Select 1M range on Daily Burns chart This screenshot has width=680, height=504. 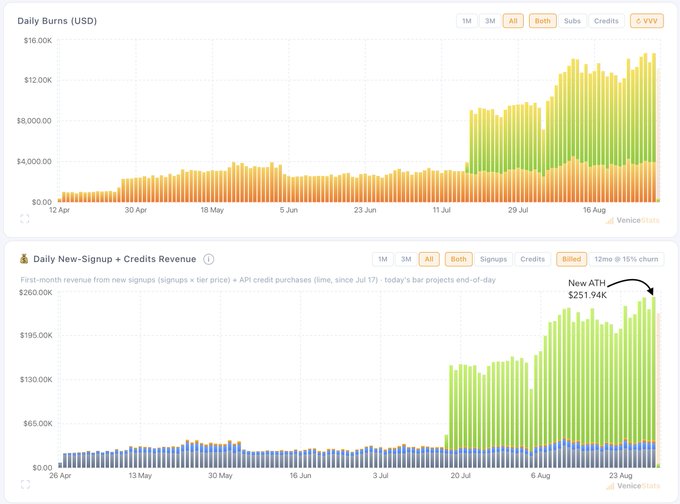click(x=467, y=21)
